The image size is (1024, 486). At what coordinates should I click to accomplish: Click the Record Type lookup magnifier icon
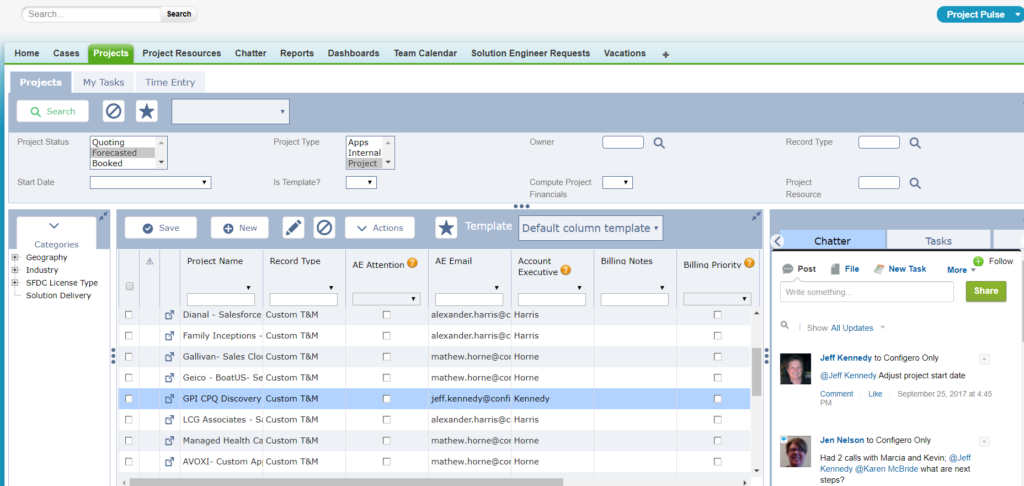pos(916,143)
